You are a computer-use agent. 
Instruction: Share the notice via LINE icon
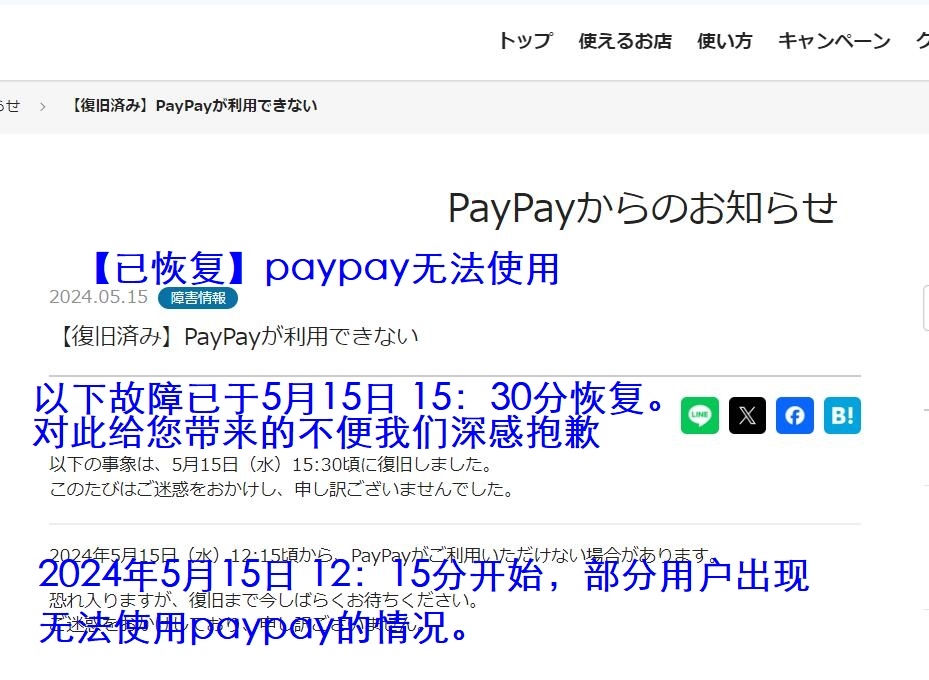(x=700, y=415)
